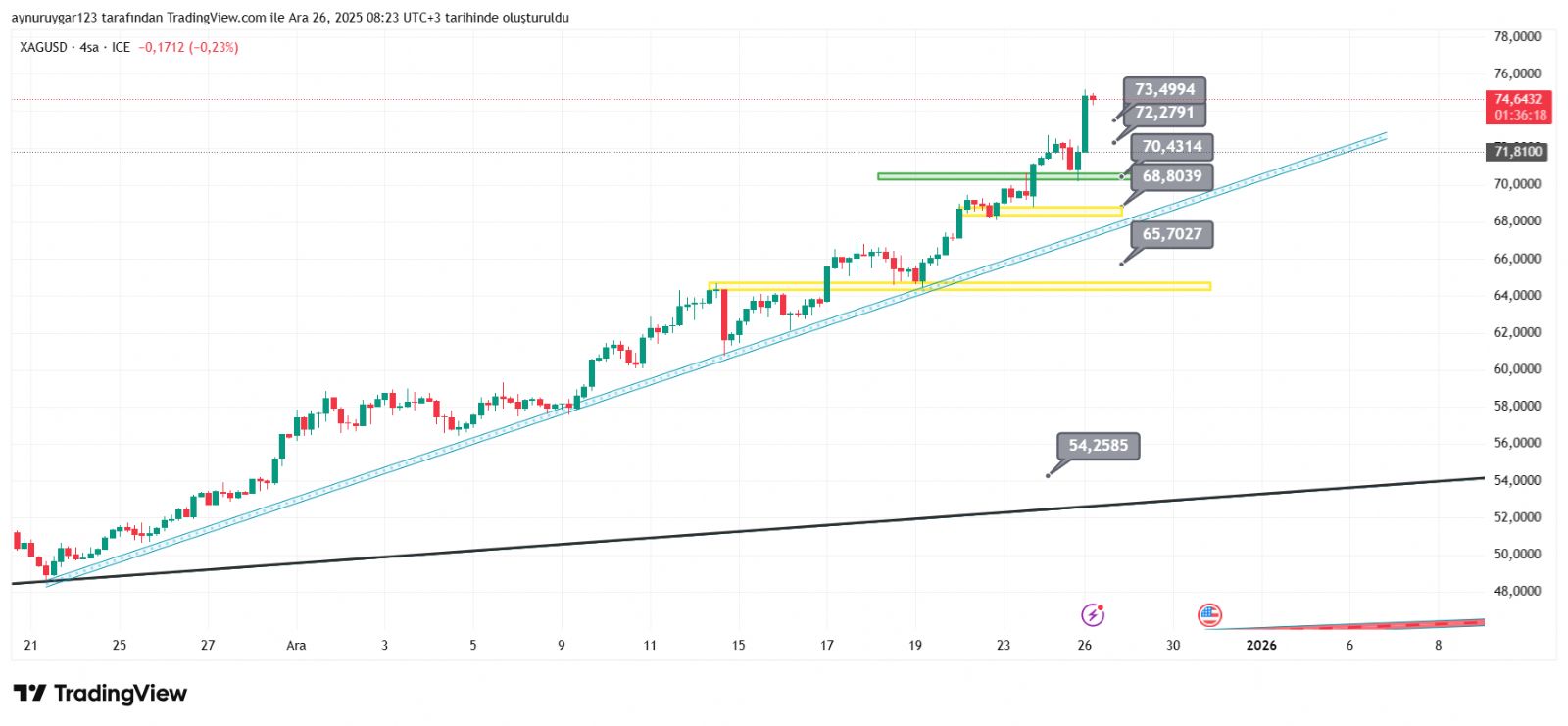This screenshot has height=726, width=1568.
Task: Click the 78,0000 price scale label
Action: (x=1517, y=36)
